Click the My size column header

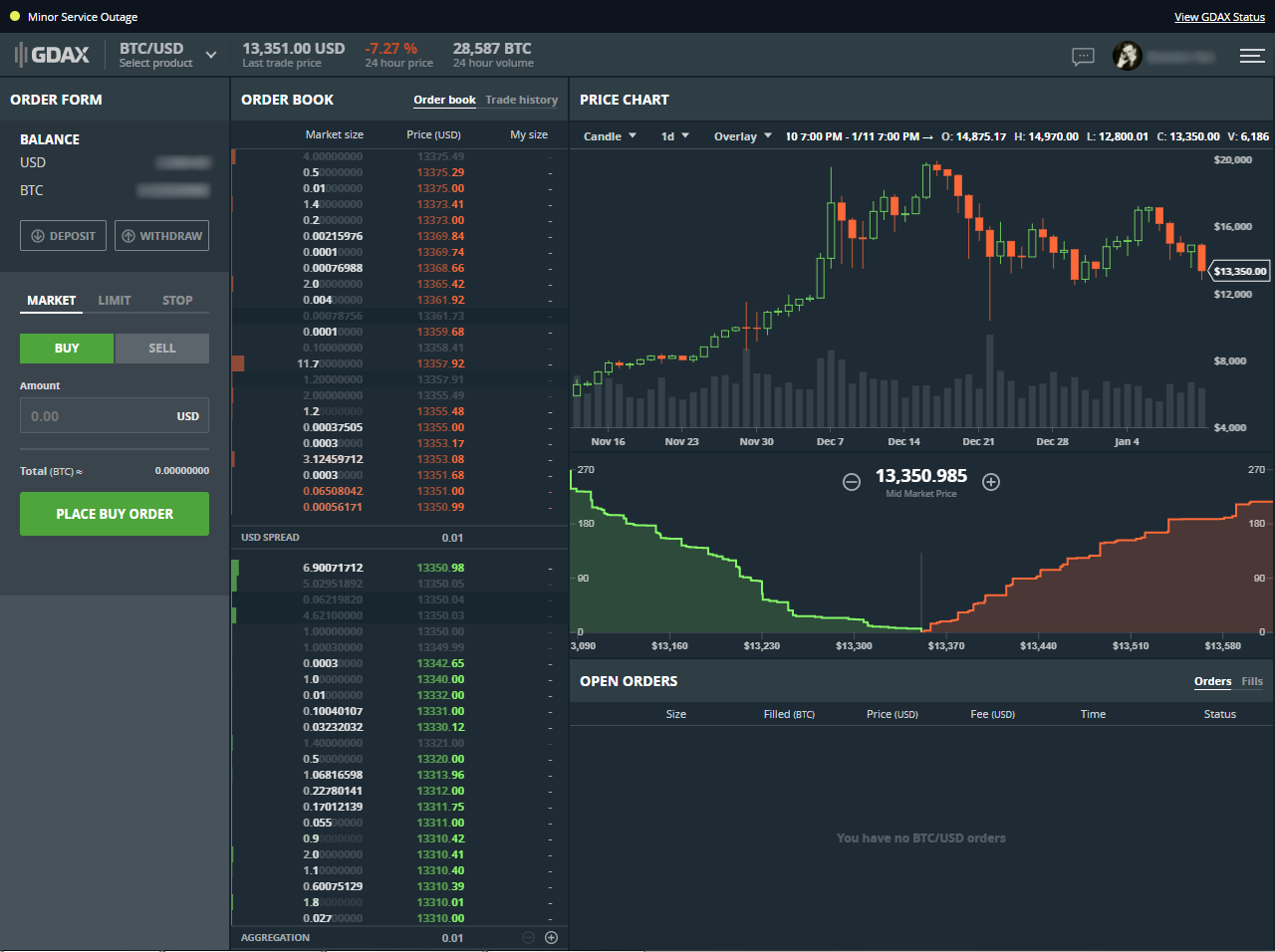(529, 134)
